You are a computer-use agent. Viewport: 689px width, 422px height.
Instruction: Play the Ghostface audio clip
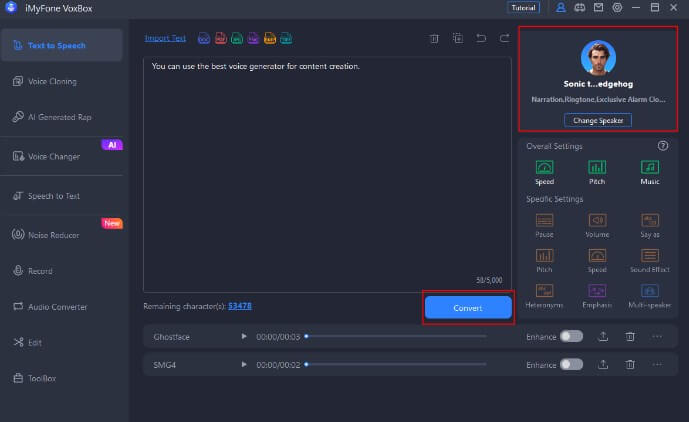tap(244, 336)
